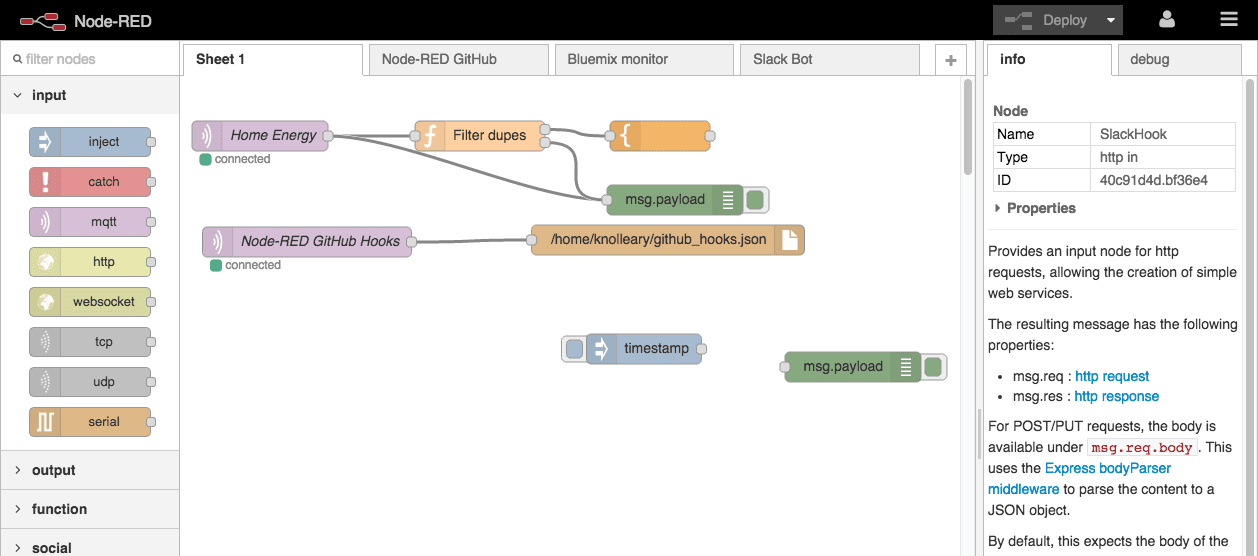Click the timestamp node output port
1258x556 pixels.
click(x=702, y=349)
